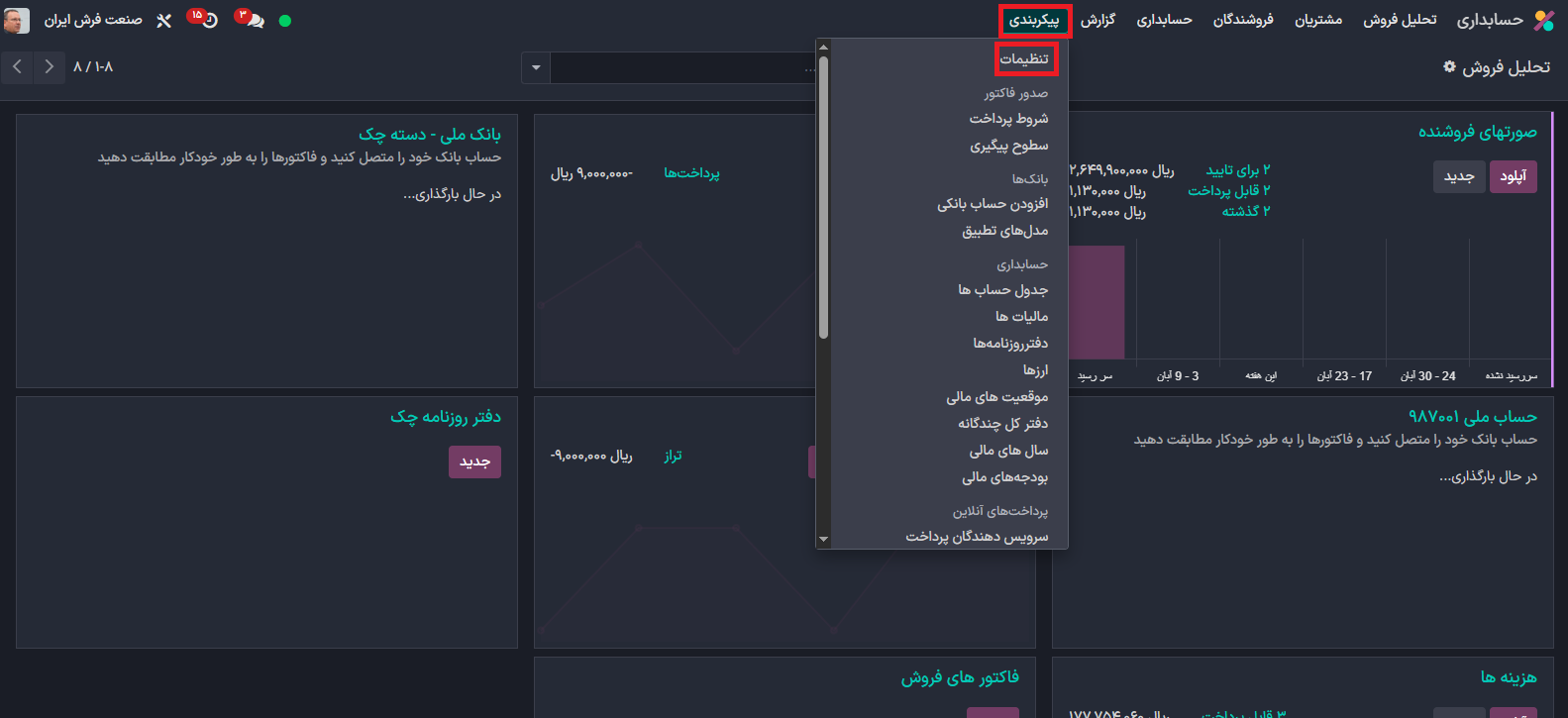Image resolution: width=1568 pixels, height=718 pixels.
Task: Open the debug tools wrench icon
Action: tap(164, 20)
